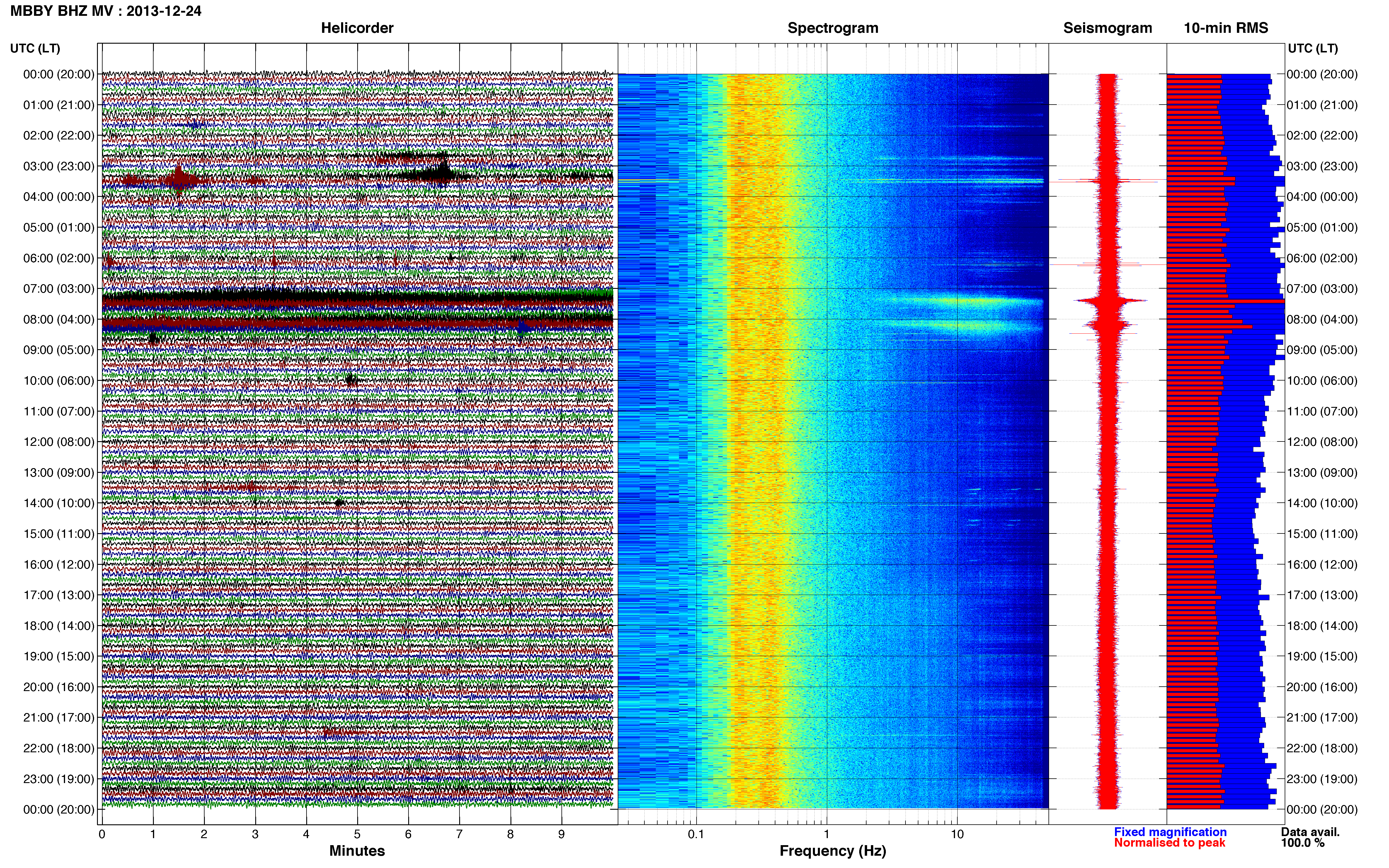Click the right 'UTC (LT)' axis label
Viewport: 1389px width, 868px height.
(1313, 48)
